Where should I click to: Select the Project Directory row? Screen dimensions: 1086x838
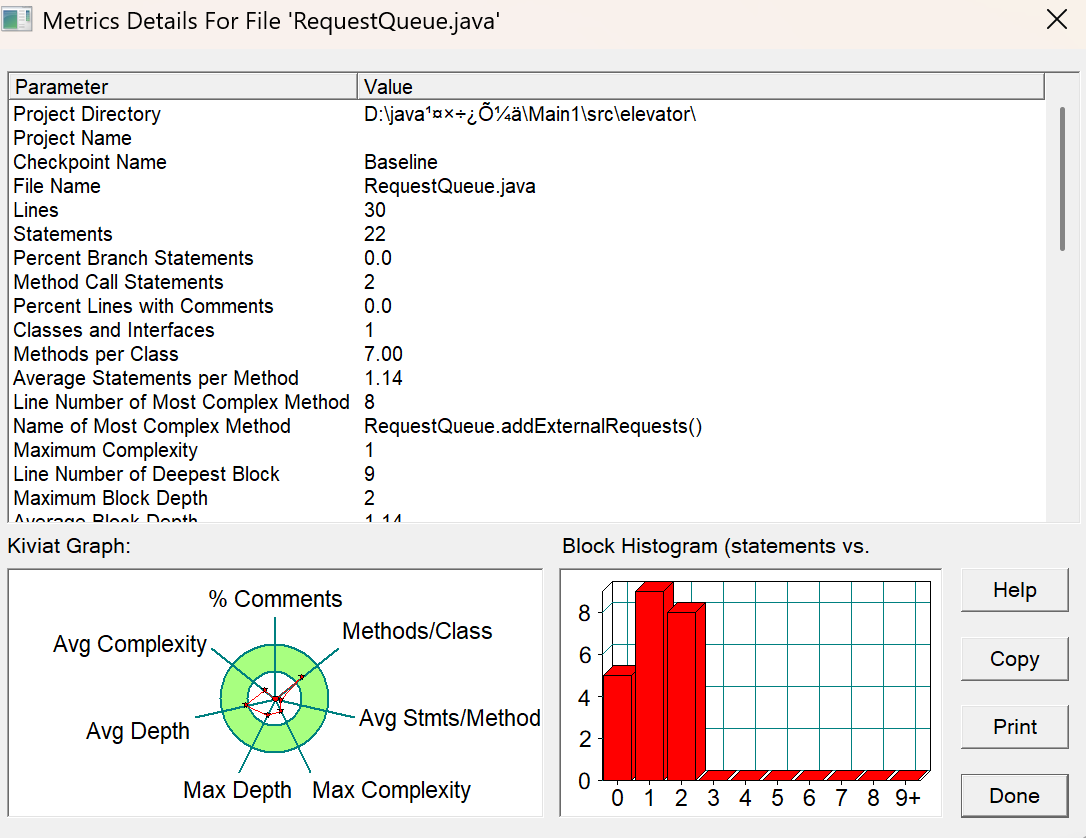tap(526, 114)
